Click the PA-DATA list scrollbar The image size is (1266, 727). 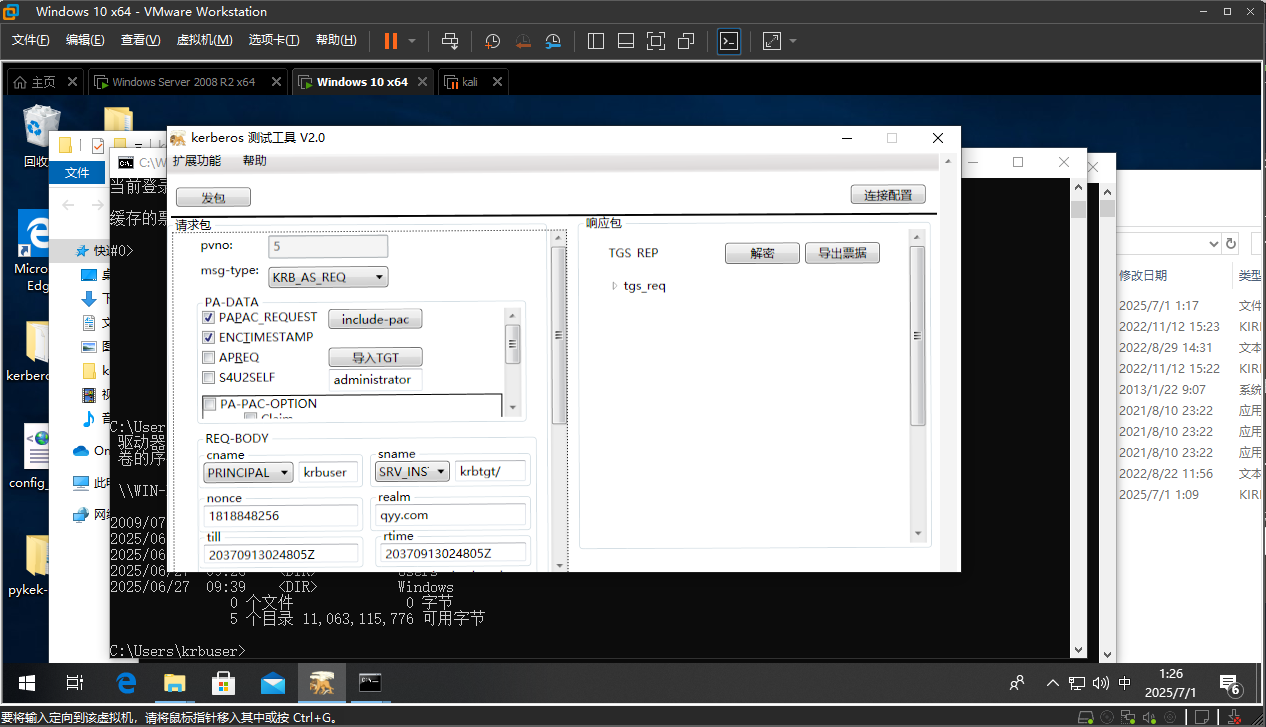(513, 345)
